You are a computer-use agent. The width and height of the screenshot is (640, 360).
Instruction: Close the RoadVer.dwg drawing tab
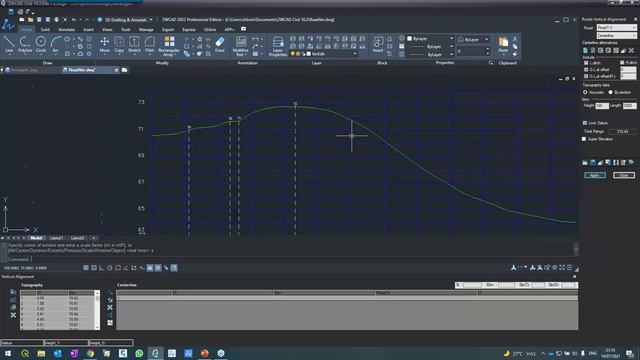tap(116, 70)
